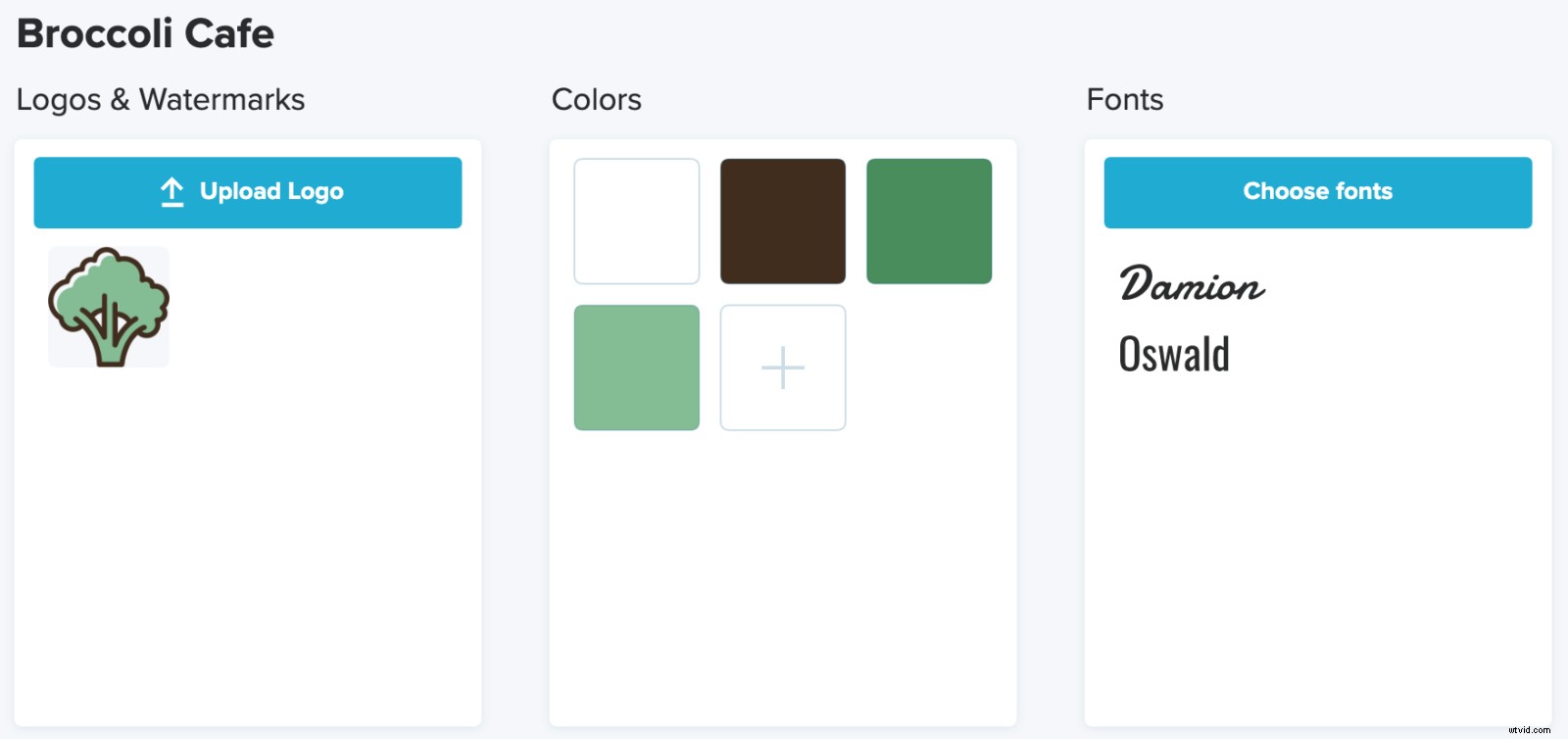Click the Broccoli Cafe title heading
1568x739 pixels.
pos(145,32)
